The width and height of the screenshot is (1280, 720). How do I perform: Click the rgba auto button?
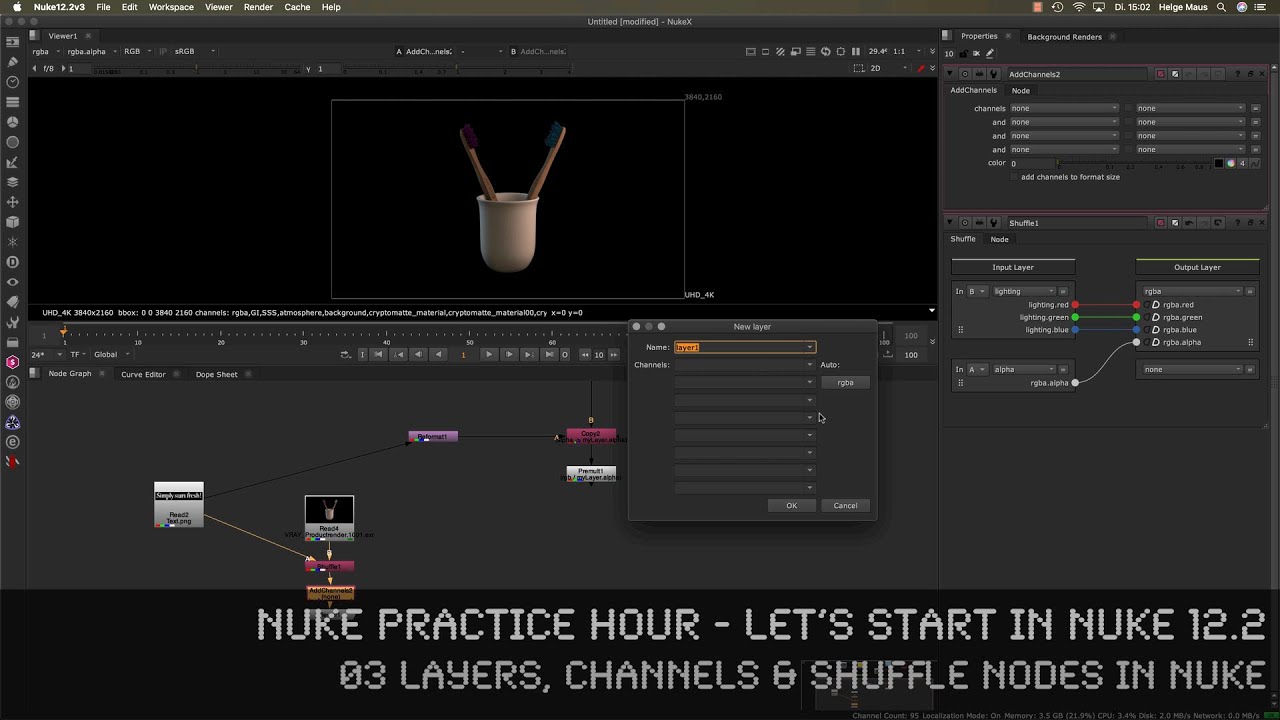[x=845, y=382]
